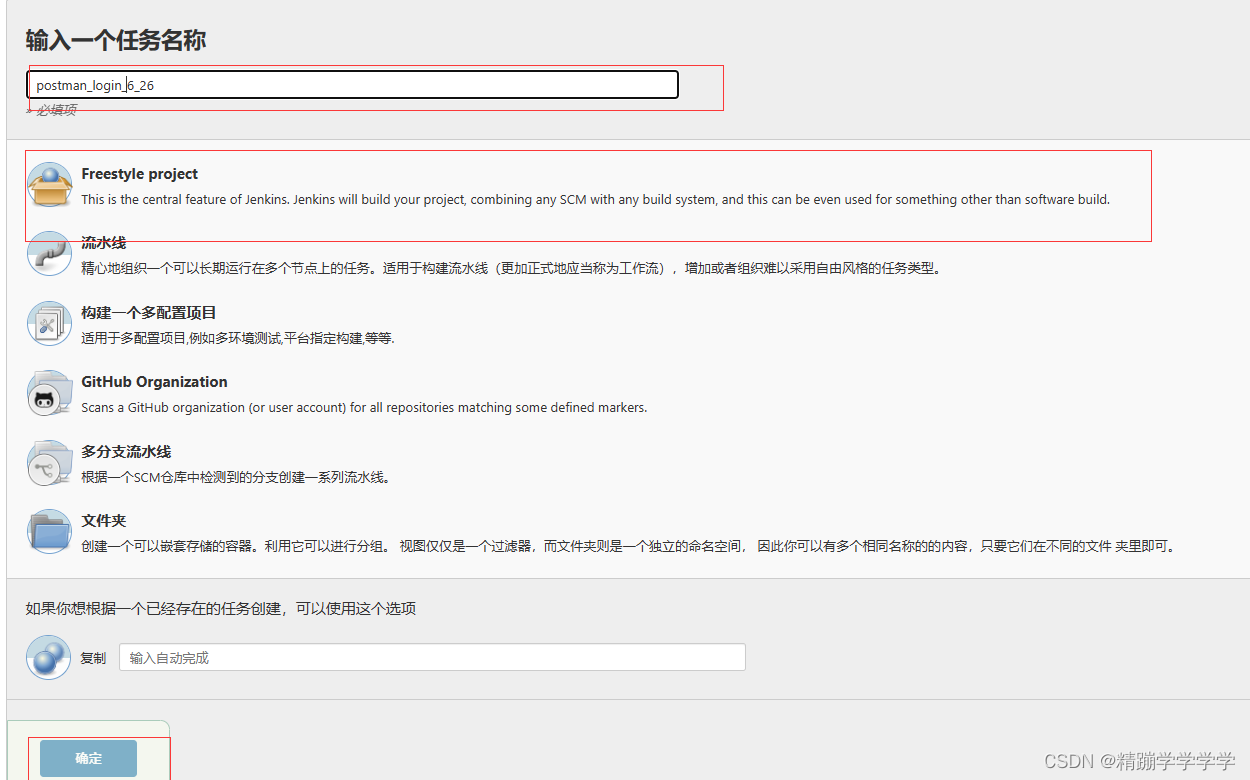This screenshot has width=1250, height=780.
Task: Click the description starting 创建一个可以嵌套存储的容器
Action: [x=629, y=546]
